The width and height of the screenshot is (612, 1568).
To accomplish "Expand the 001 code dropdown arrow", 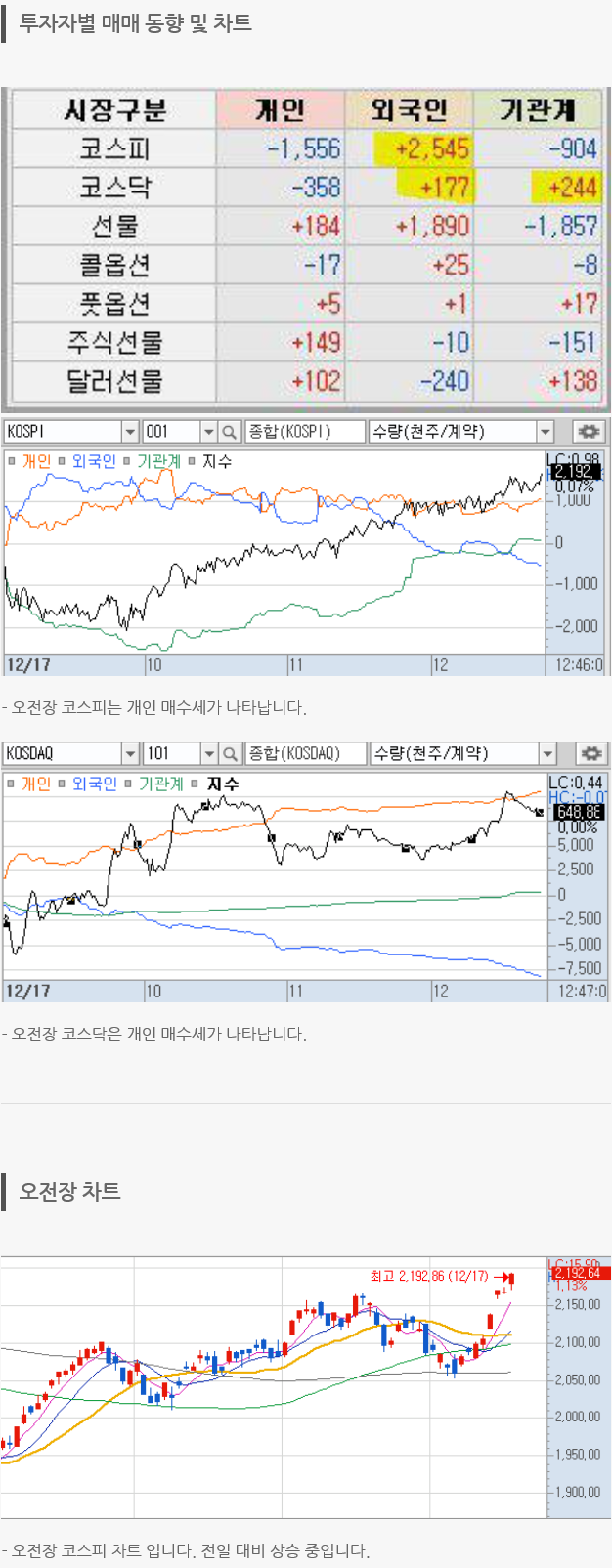I will [208, 432].
